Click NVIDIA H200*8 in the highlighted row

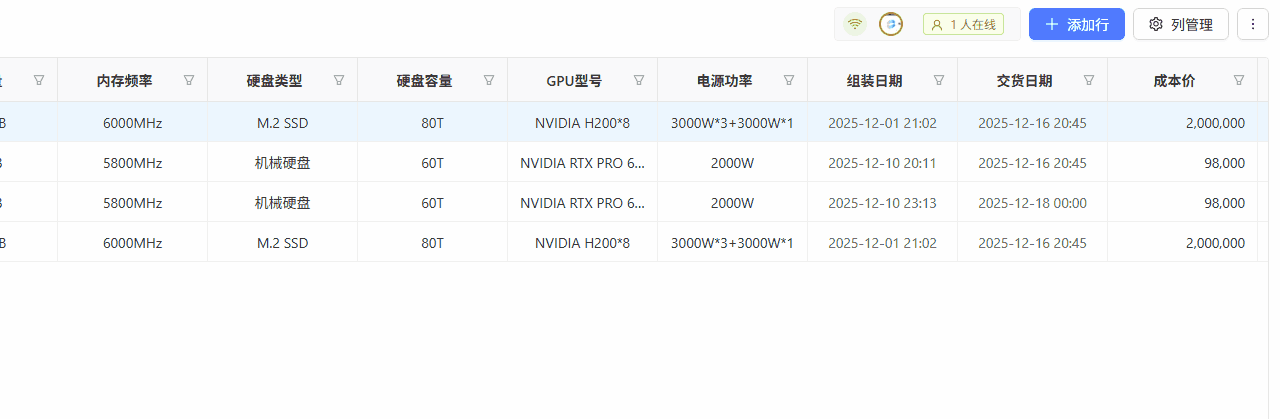(582, 123)
